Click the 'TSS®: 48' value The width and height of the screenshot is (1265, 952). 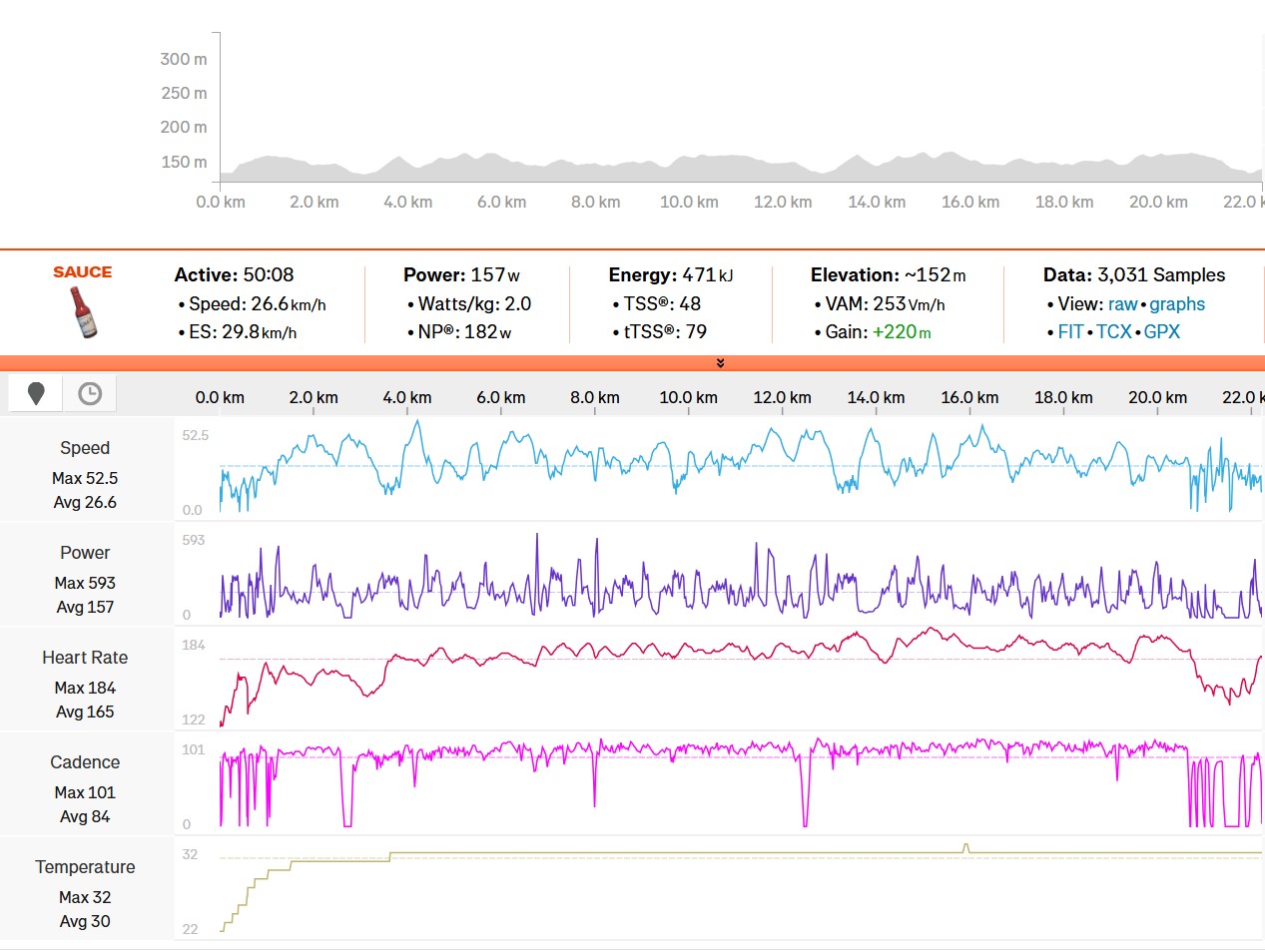click(x=662, y=304)
